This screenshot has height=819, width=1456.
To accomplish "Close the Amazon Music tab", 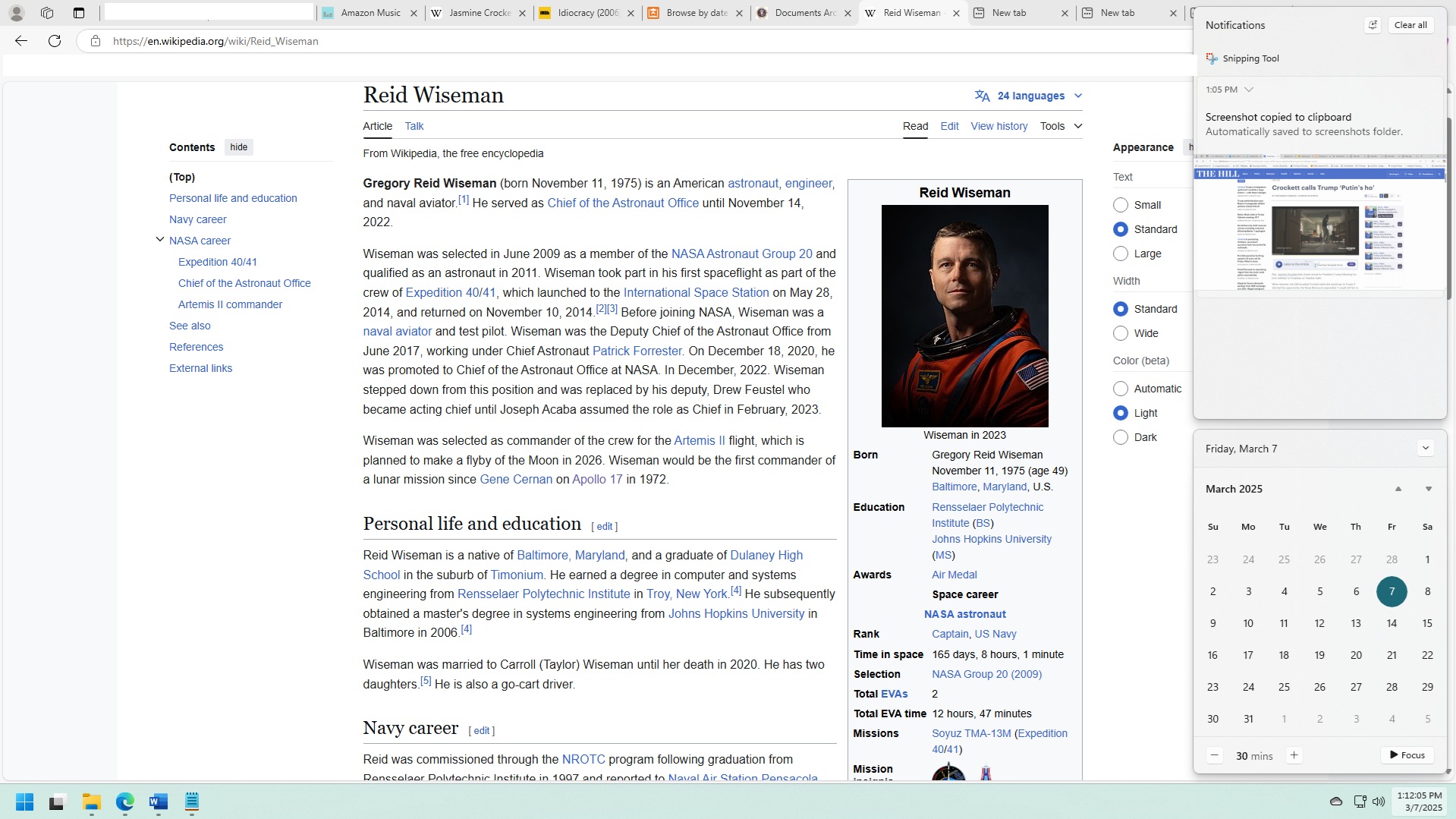I will (x=414, y=13).
